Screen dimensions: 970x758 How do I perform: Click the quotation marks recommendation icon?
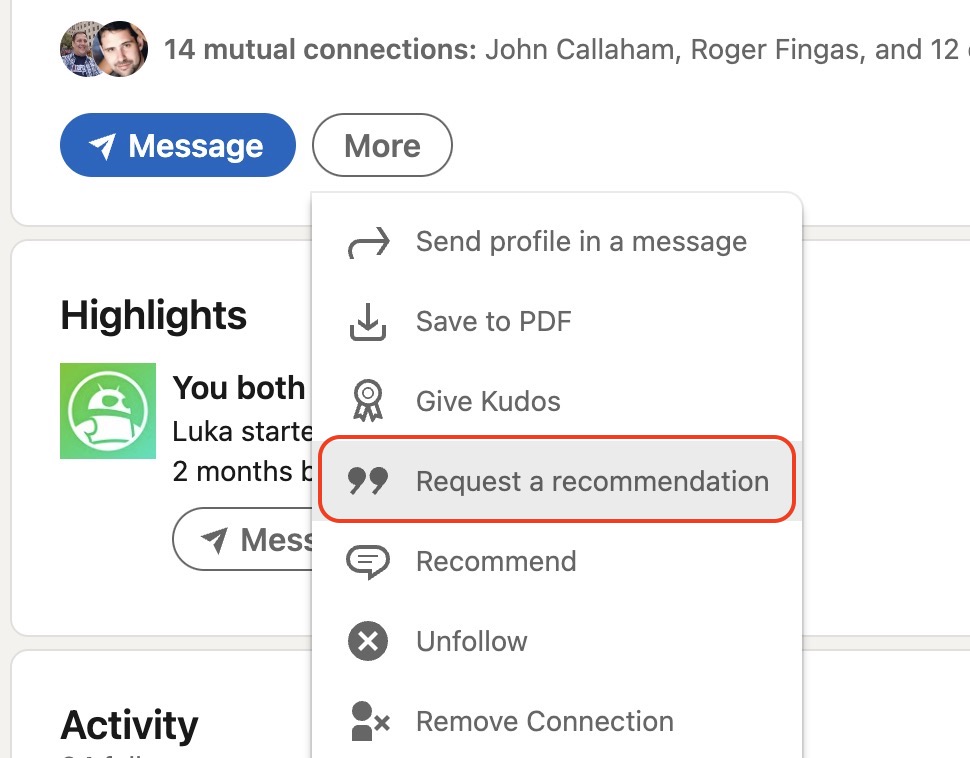coord(368,482)
